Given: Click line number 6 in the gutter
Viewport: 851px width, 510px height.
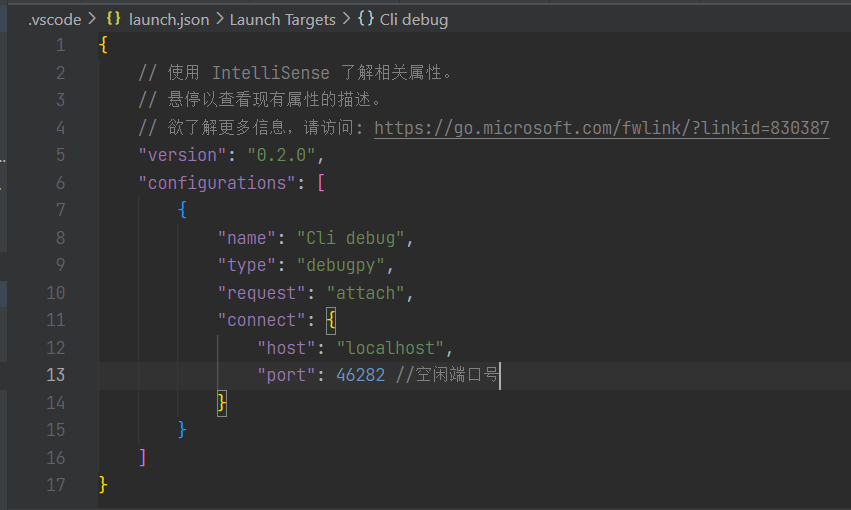Looking at the screenshot, I should 60,183.
